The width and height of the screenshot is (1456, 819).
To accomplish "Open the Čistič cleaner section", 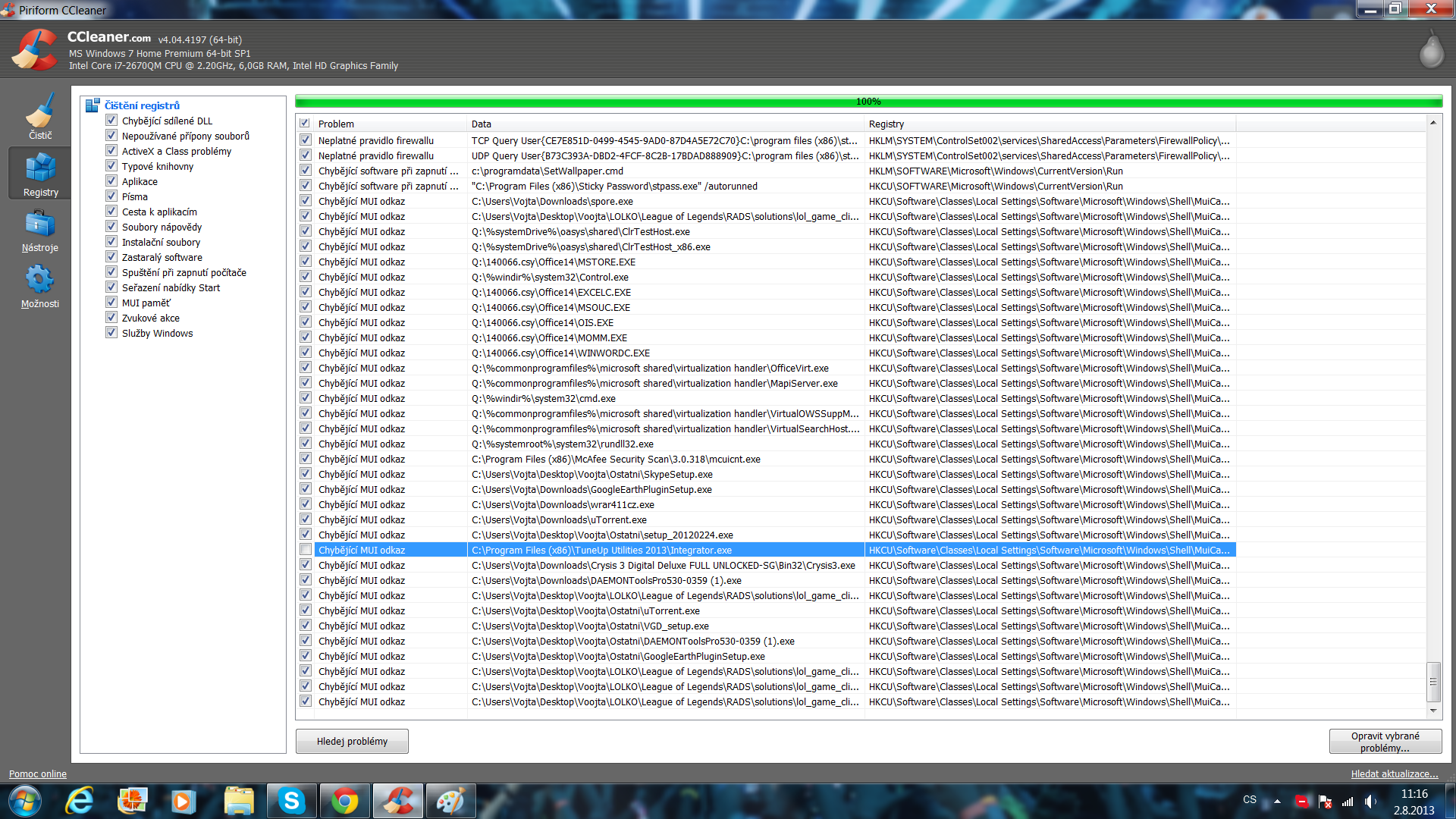I will click(40, 115).
